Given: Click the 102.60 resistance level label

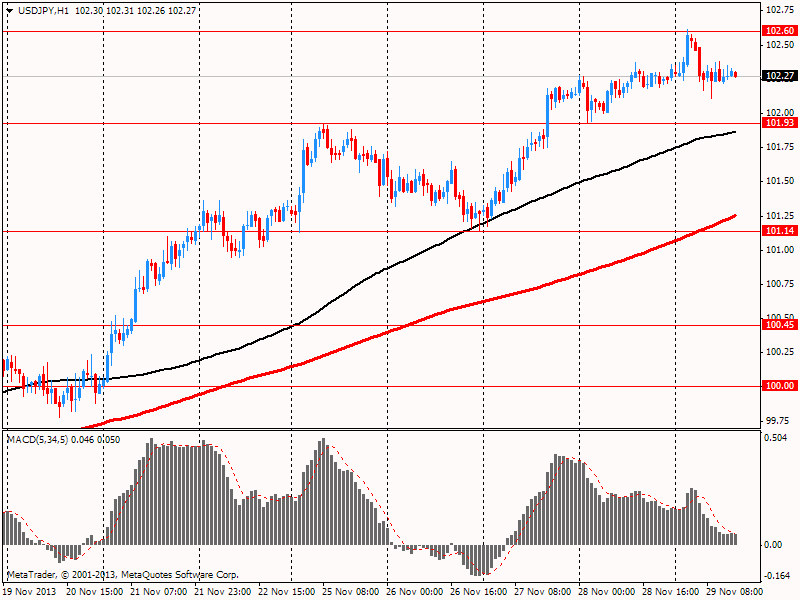Looking at the screenshot, I should pos(779,31).
